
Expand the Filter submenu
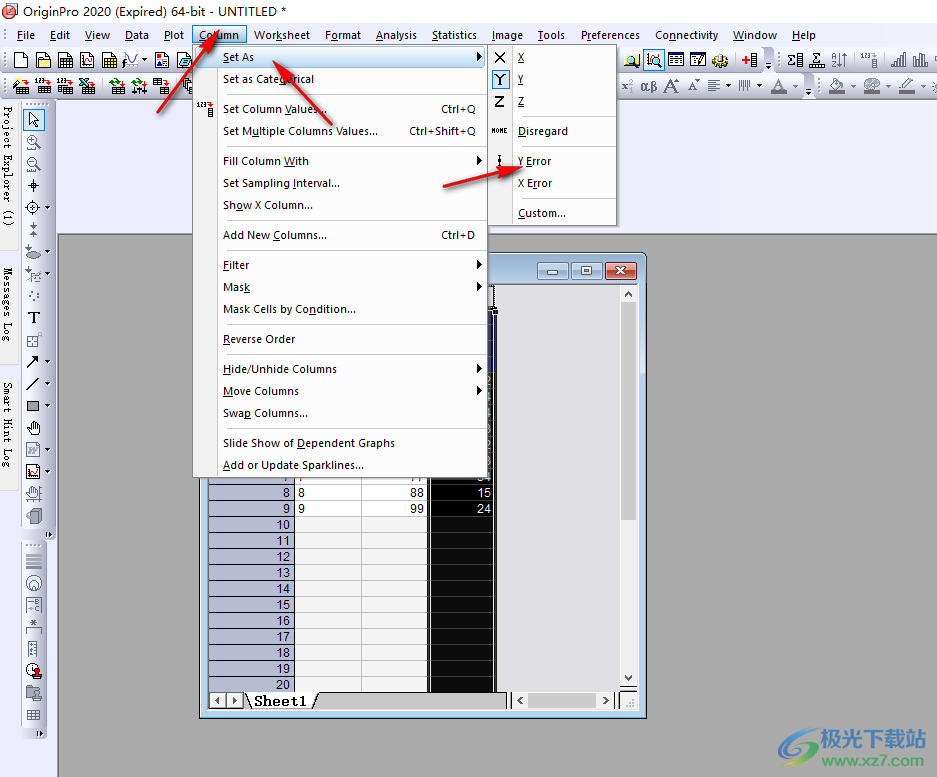point(340,265)
